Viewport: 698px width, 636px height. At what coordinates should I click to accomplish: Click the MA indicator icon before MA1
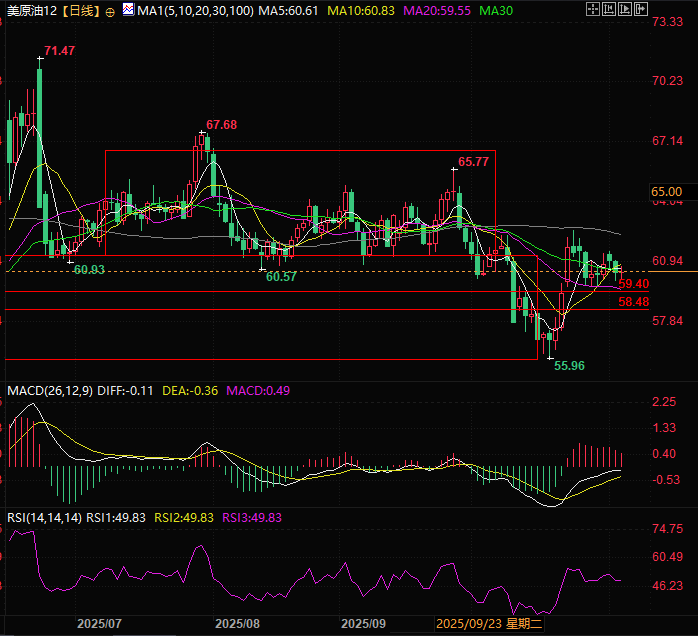[x=127, y=10]
